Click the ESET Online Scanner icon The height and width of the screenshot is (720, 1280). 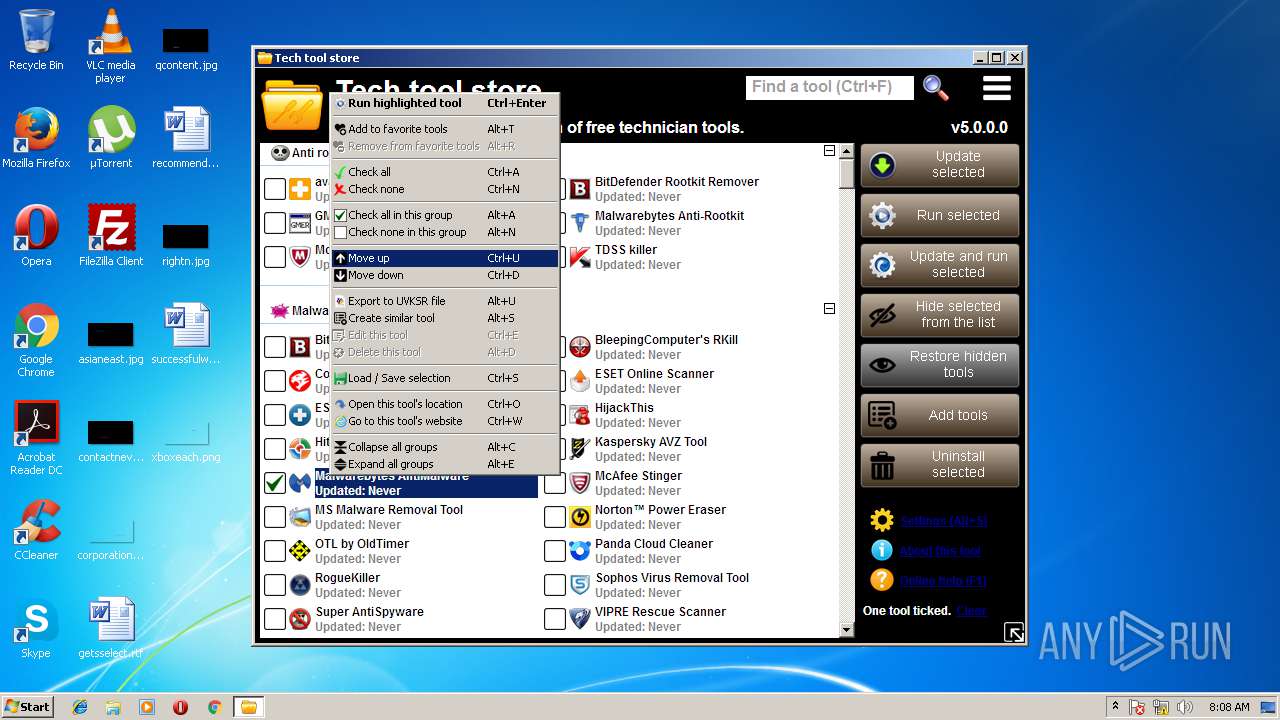[x=580, y=381]
